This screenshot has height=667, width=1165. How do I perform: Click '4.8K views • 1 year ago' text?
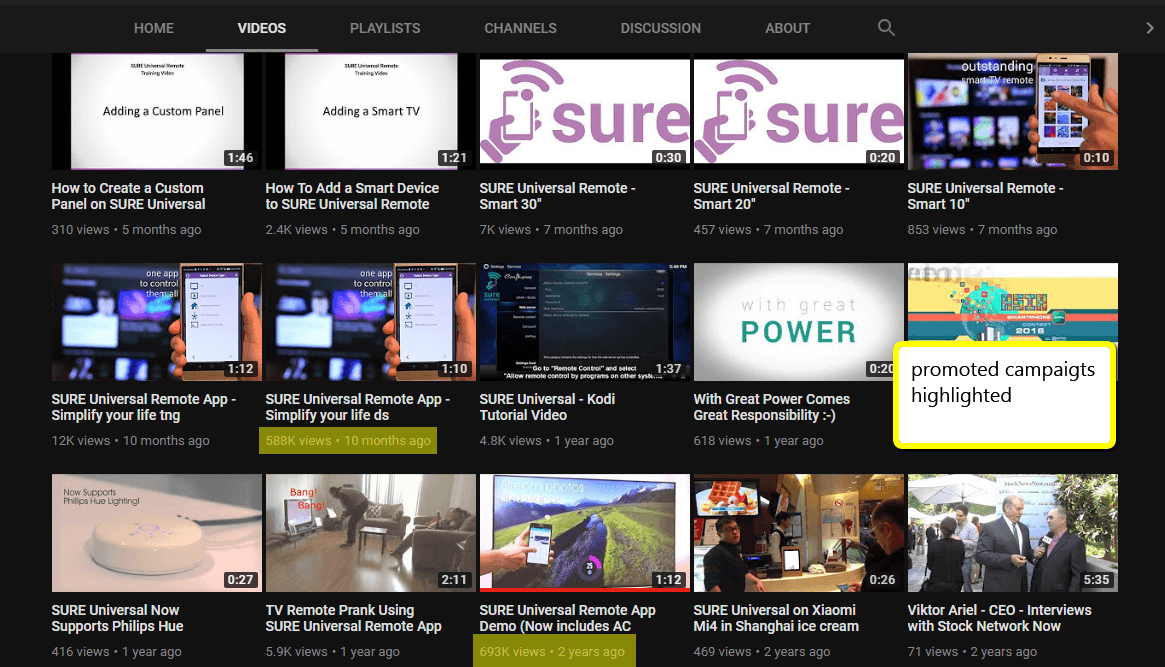pos(547,440)
